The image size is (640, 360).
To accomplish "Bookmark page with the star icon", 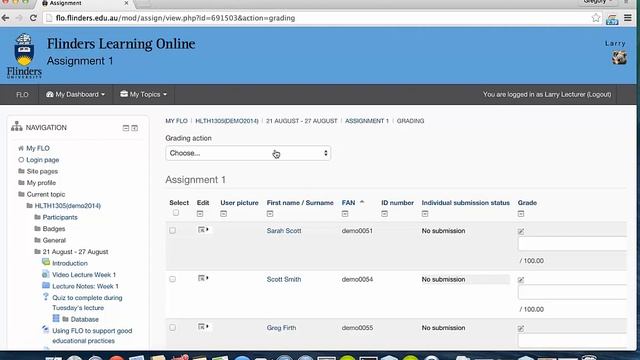I will [x=596, y=18].
